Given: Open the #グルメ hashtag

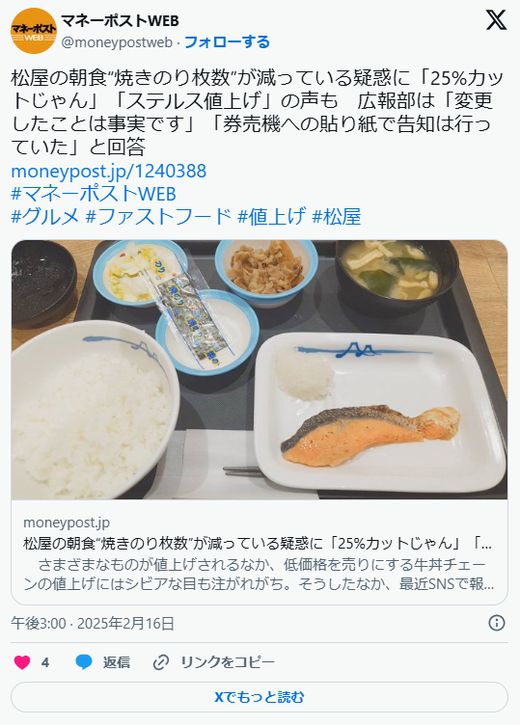Looking at the screenshot, I should [45, 216].
